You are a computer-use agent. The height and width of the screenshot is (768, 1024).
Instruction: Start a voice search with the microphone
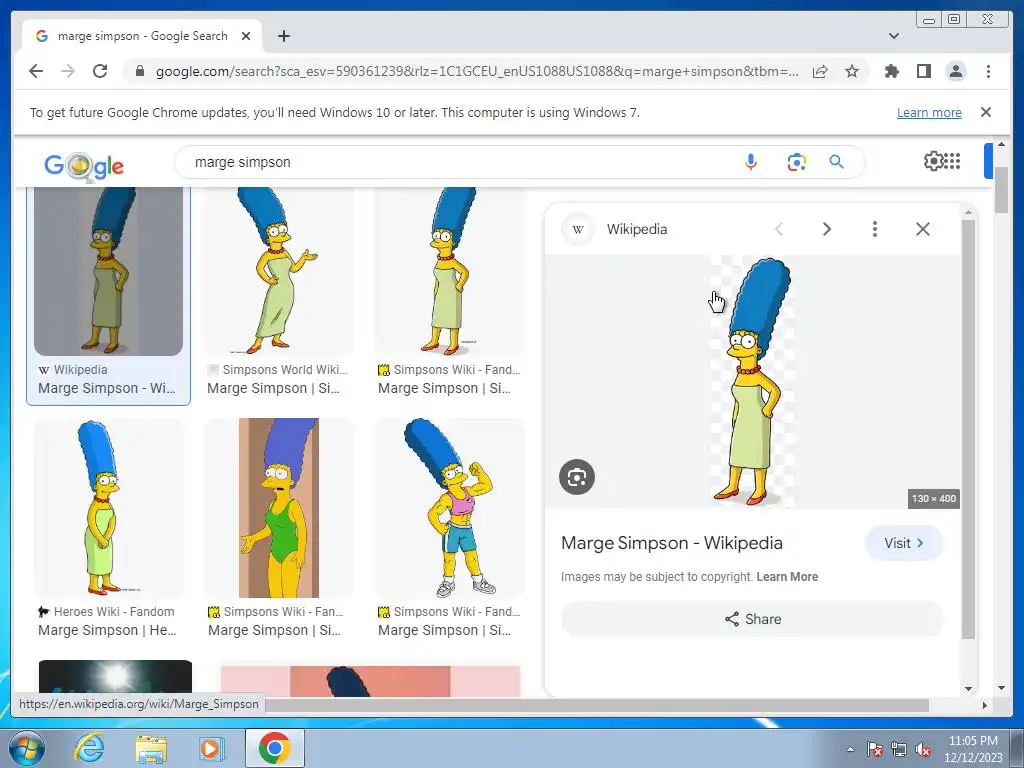tap(751, 162)
